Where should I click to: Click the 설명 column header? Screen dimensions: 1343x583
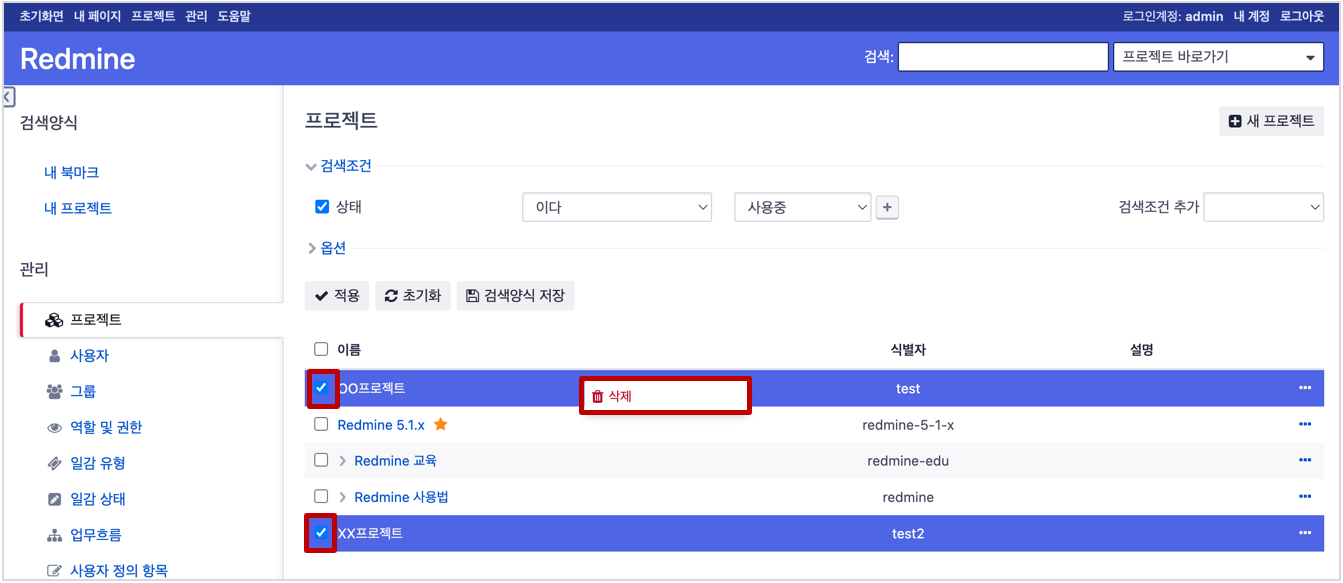click(x=1141, y=350)
